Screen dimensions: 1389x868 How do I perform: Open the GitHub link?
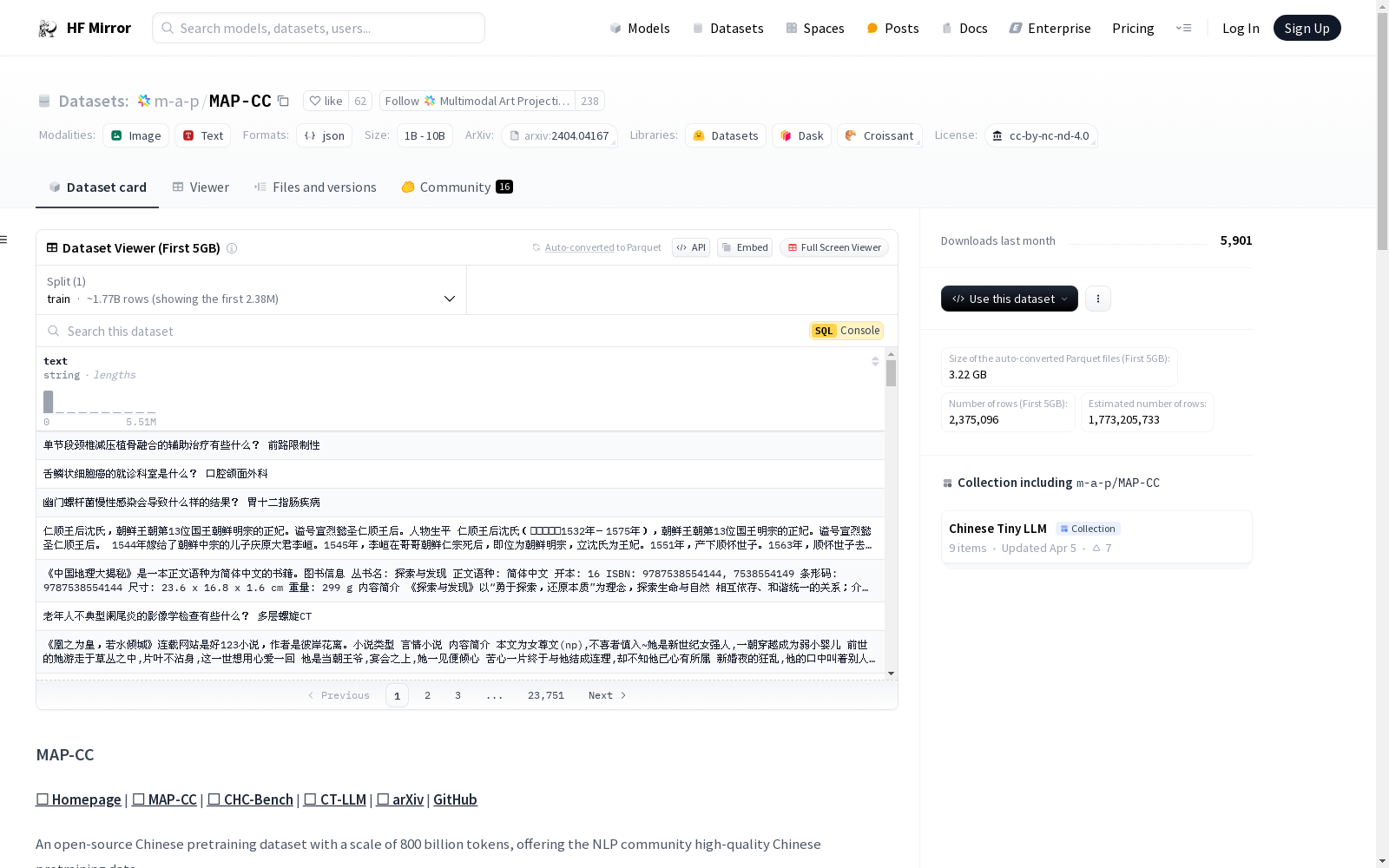coord(455,799)
